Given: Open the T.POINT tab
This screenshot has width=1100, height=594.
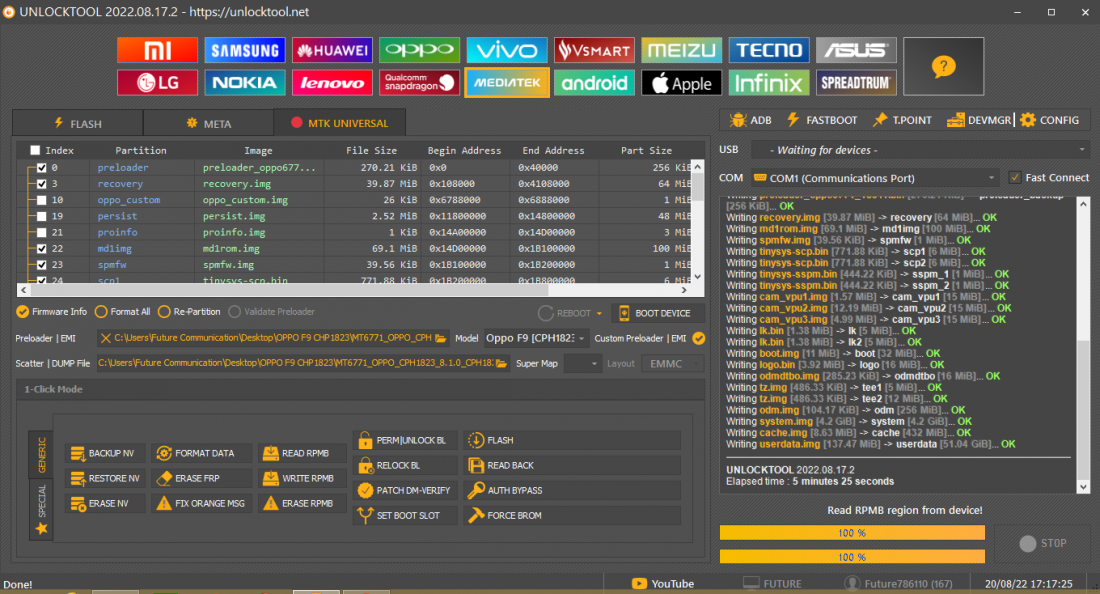Looking at the screenshot, I should pos(902,120).
